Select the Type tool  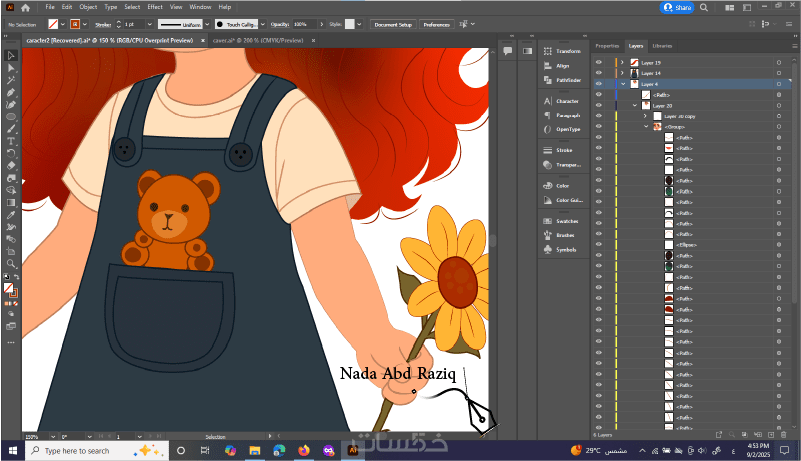coord(11,141)
